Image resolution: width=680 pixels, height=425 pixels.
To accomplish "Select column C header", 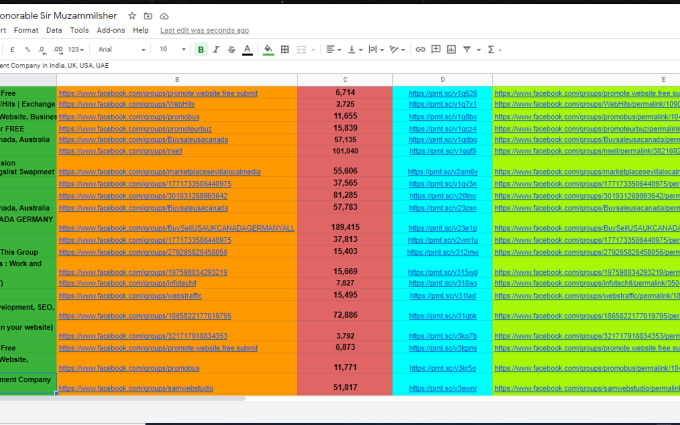I will click(x=344, y=79).
